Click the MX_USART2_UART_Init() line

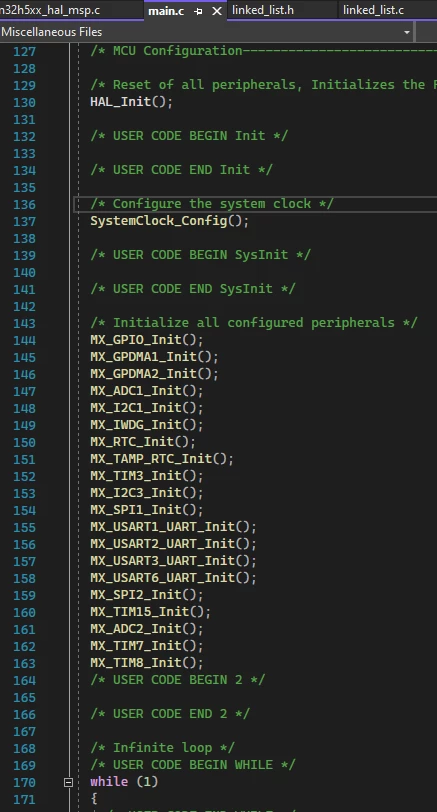click(173, 544)
